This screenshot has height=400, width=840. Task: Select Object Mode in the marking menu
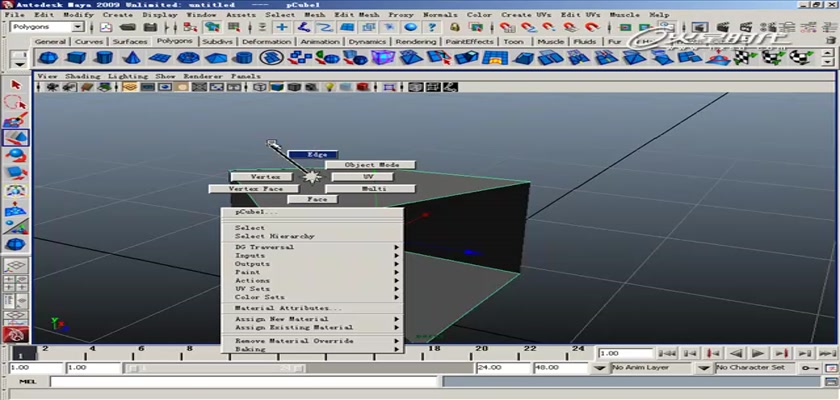tap(371, 165)
